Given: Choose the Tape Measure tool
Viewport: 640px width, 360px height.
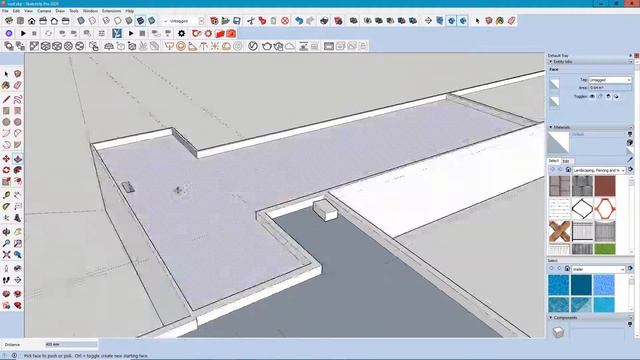Looking at the screenshot, I should 6,195.
